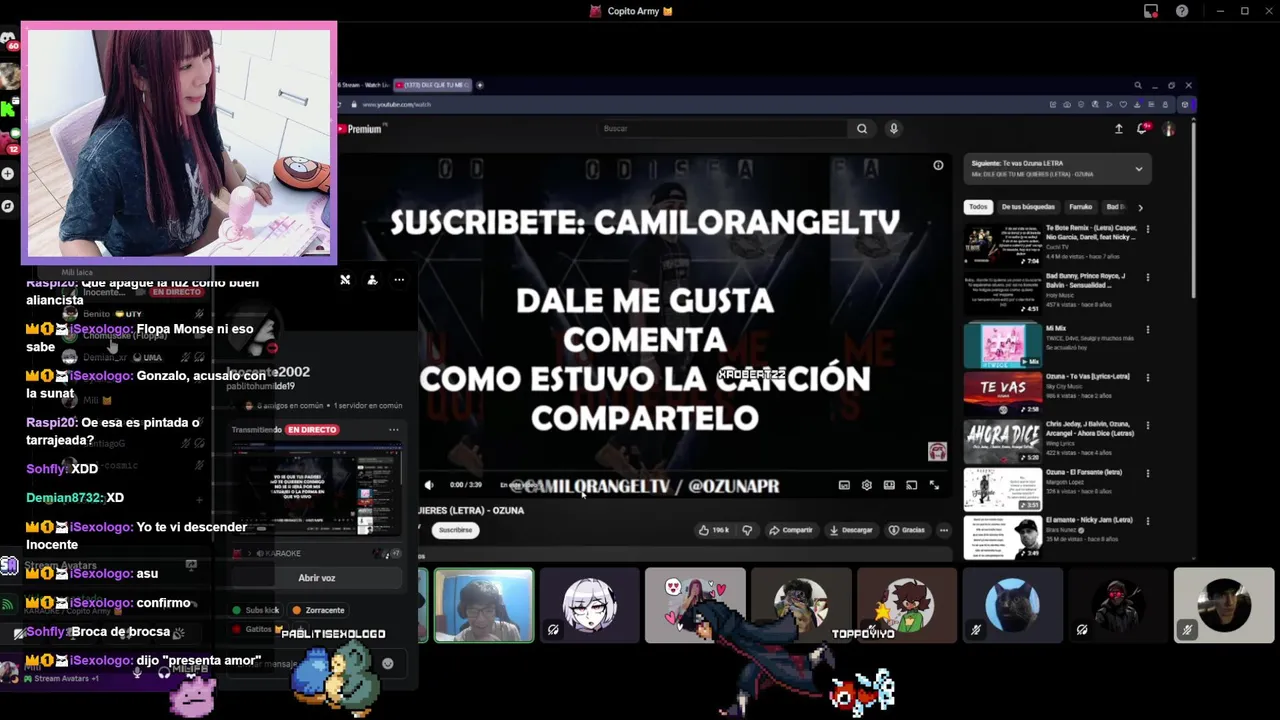
Task: Select the white-haired anime avatar voice tile
Action: tap(590, 605)
